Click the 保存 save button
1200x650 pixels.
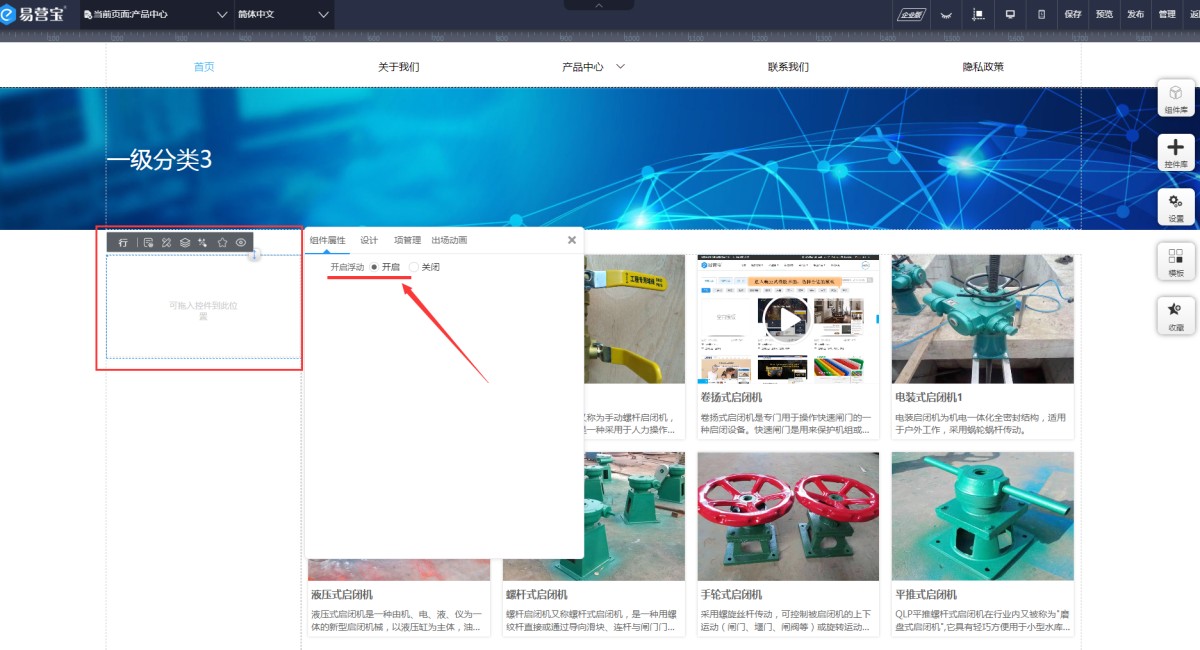(x=1073, y=14)
